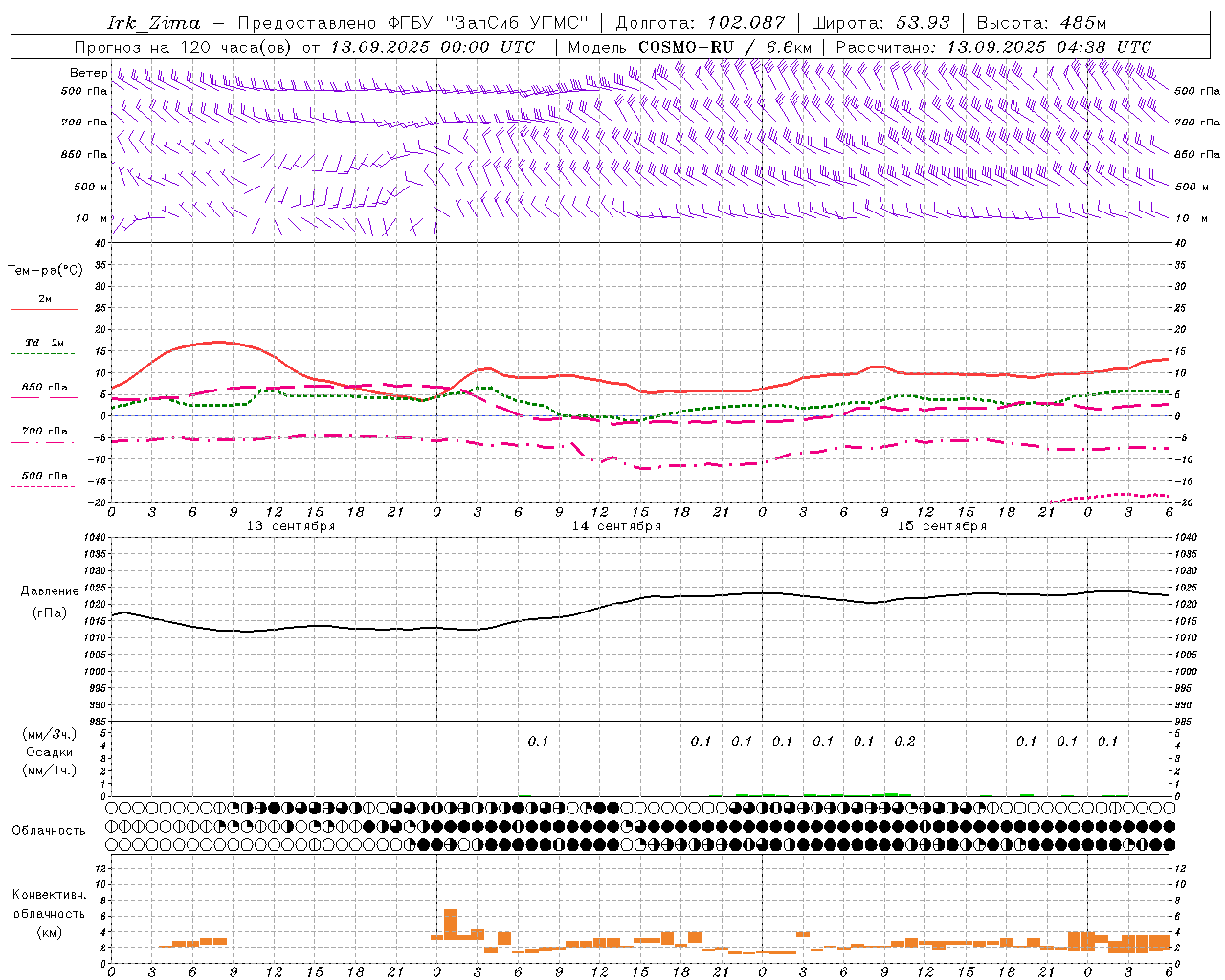Click the 'Осадки' precipitation label
Screen dimensions: 1225x980
click(x=50, y=752)
